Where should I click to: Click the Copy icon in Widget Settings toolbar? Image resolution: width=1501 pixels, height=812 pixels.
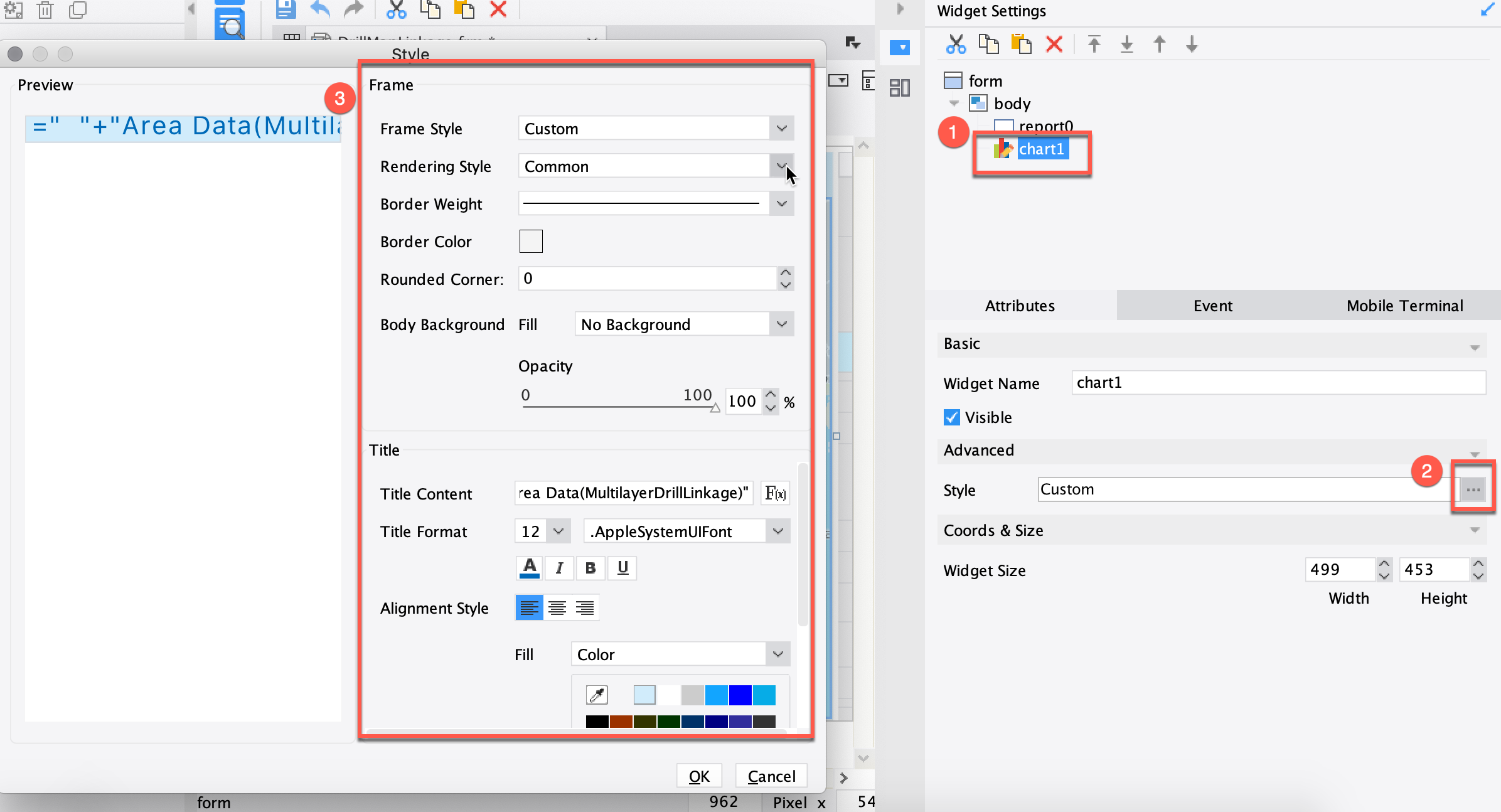[989, 45]
